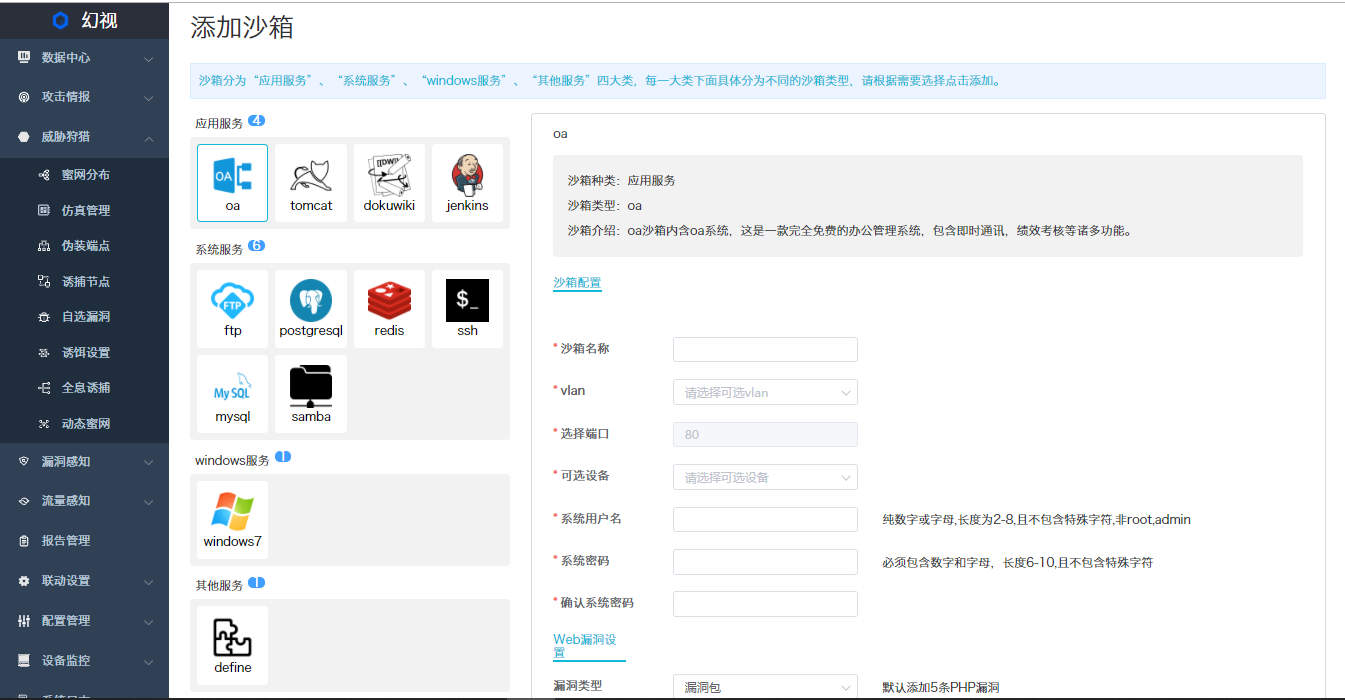Click the 系统密码 input field
The height and width of the screenshot is (700, 1345).
pyautogui.click(x=765, y=562)
